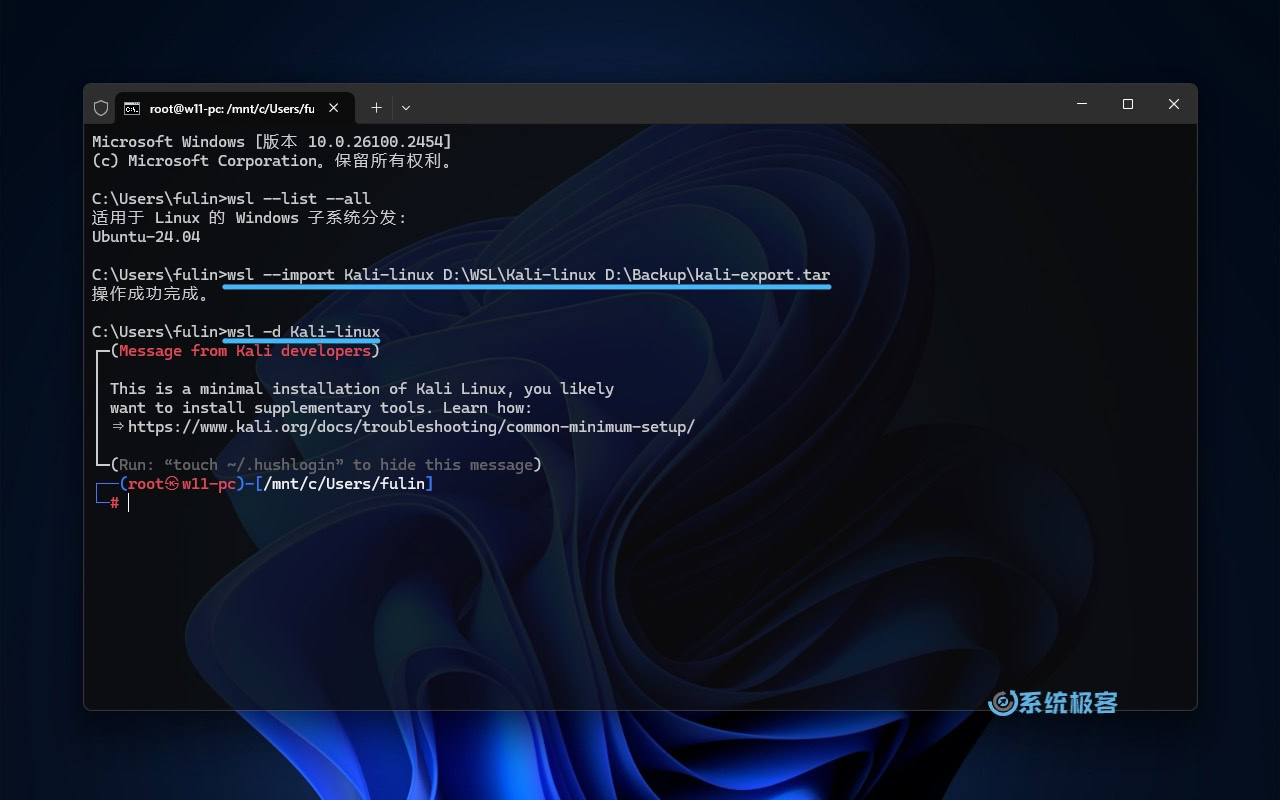This screenshot has height=800, width=1280.
Task: Click the 'Message from Kali developers' heading
Action: click(x=245, y=351)
